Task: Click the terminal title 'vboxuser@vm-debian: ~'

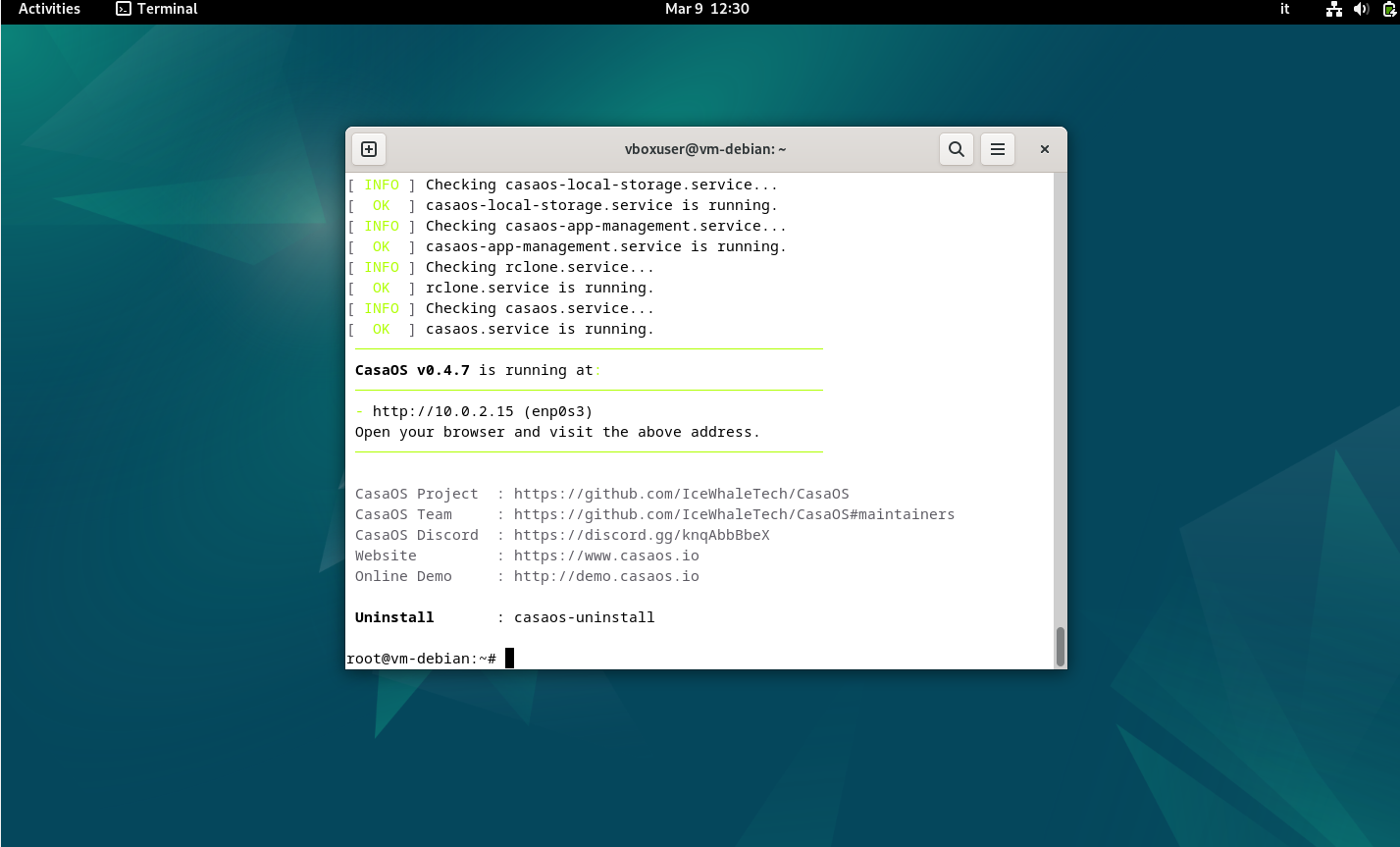Action: [705, 149]
